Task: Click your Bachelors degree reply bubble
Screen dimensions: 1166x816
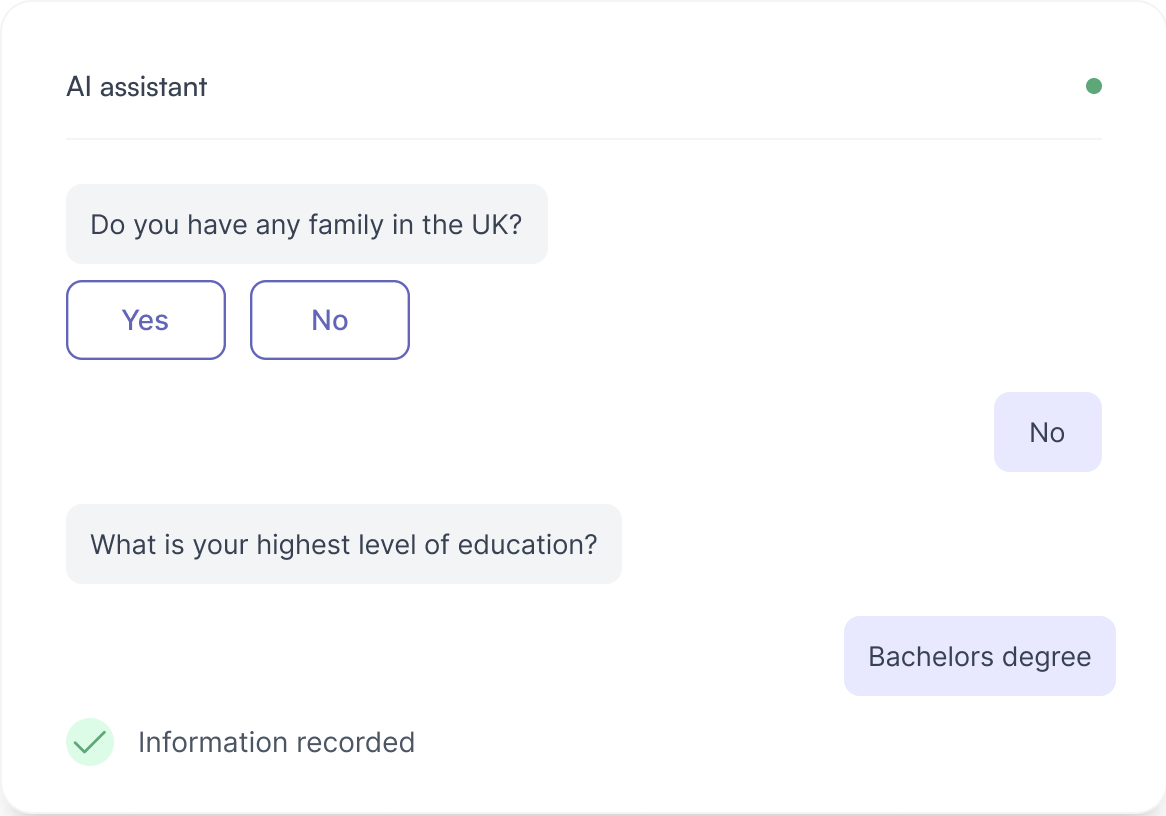Action: click(979, 656)
